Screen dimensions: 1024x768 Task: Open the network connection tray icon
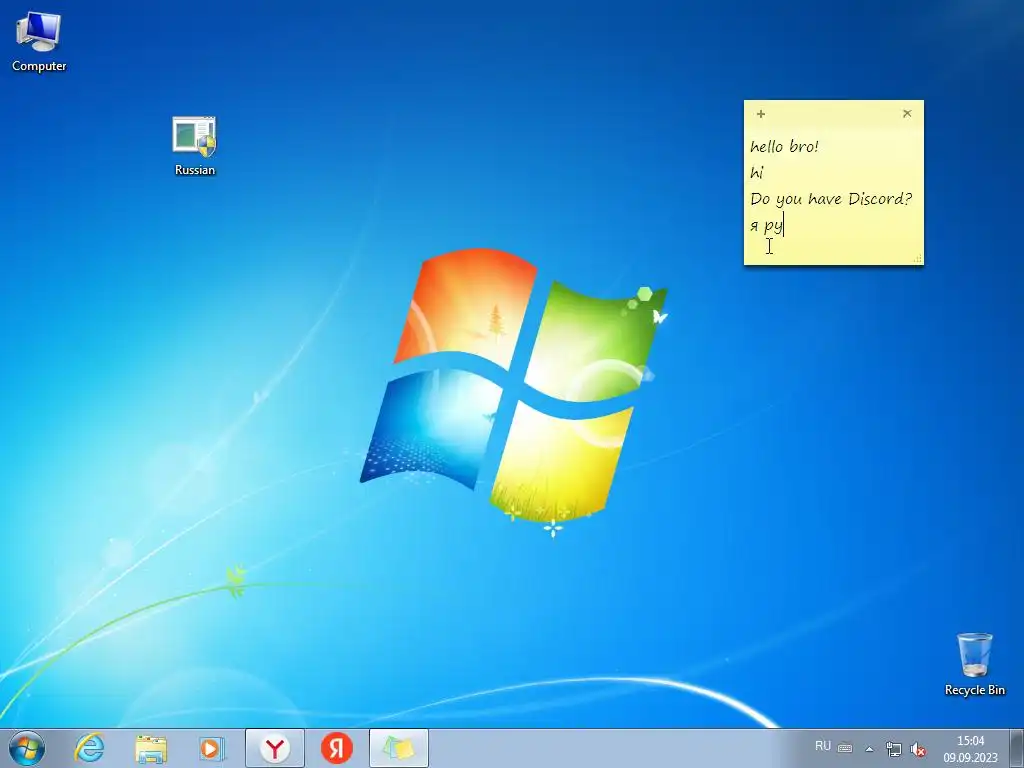pos(893,749)
